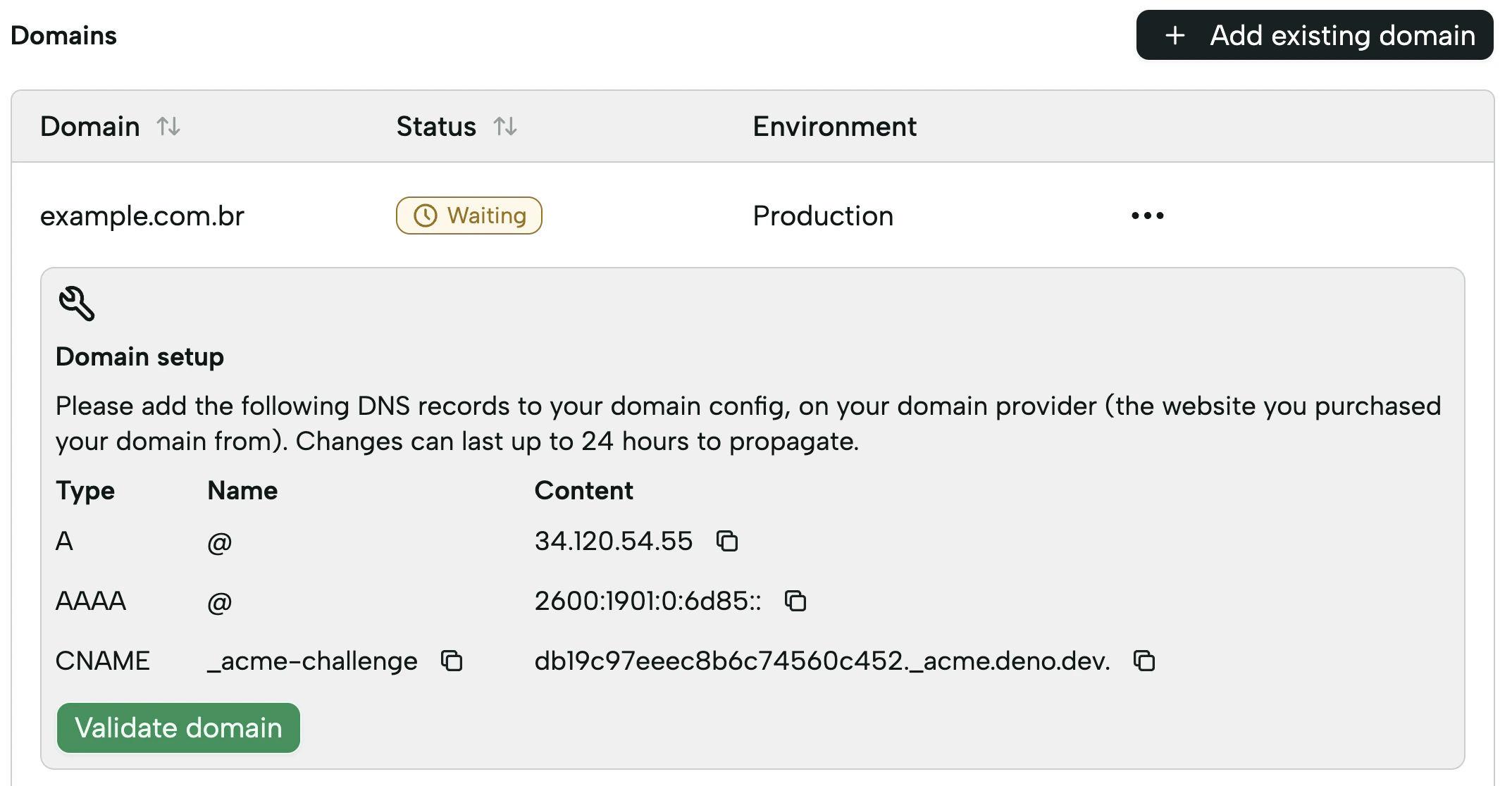Click the plus icon on Add existing domain
The image size is (1512, 786).
click(1175, 35)
